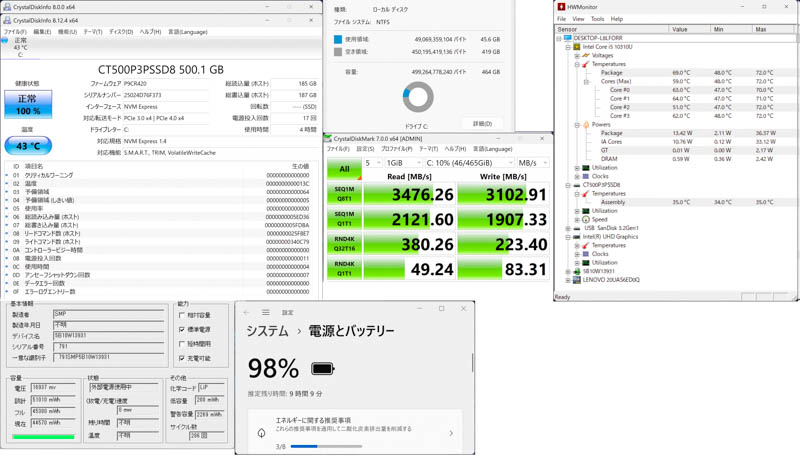Click the battery icon beside 98%
This screenshot has height=459, width=800.
coord(322,368)
